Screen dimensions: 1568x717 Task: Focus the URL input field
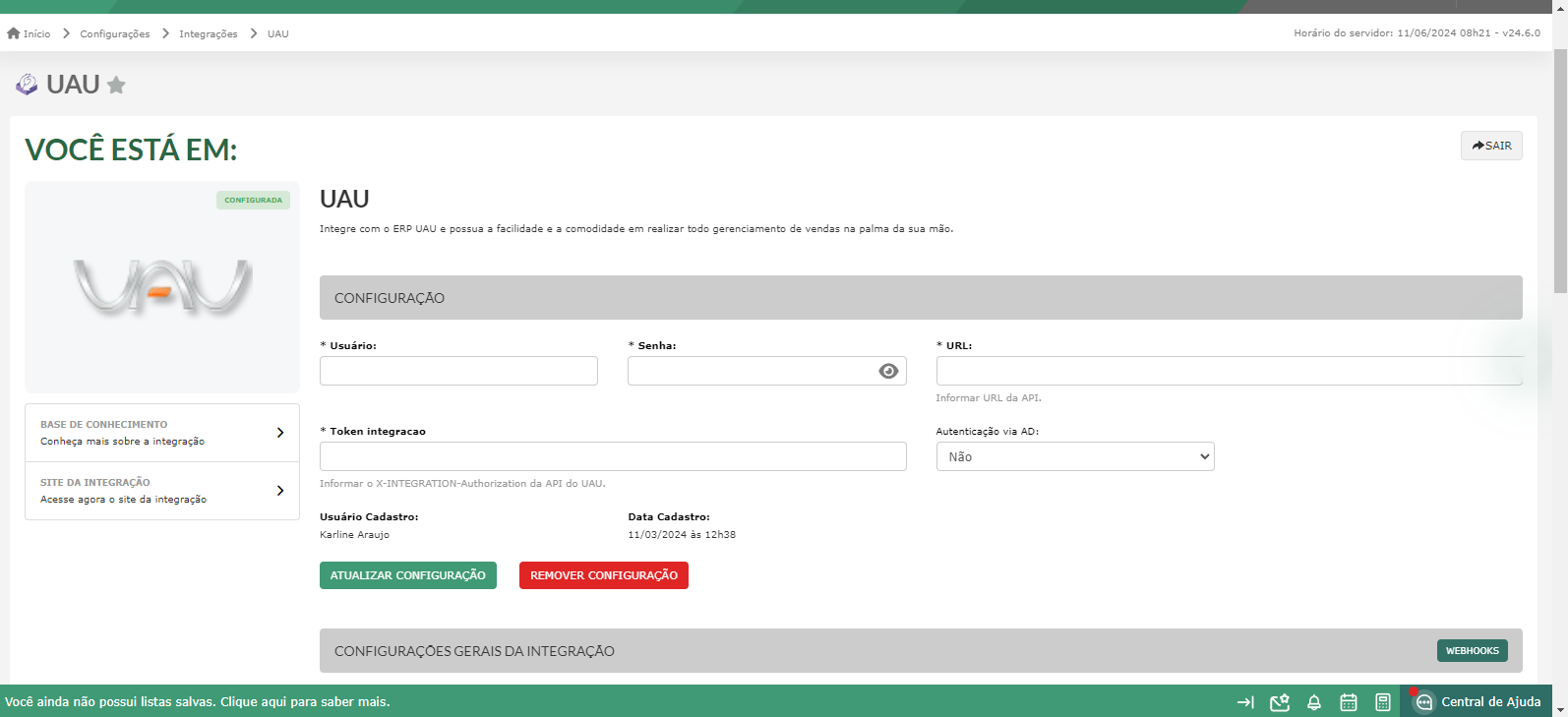[x=1230, y=371]
